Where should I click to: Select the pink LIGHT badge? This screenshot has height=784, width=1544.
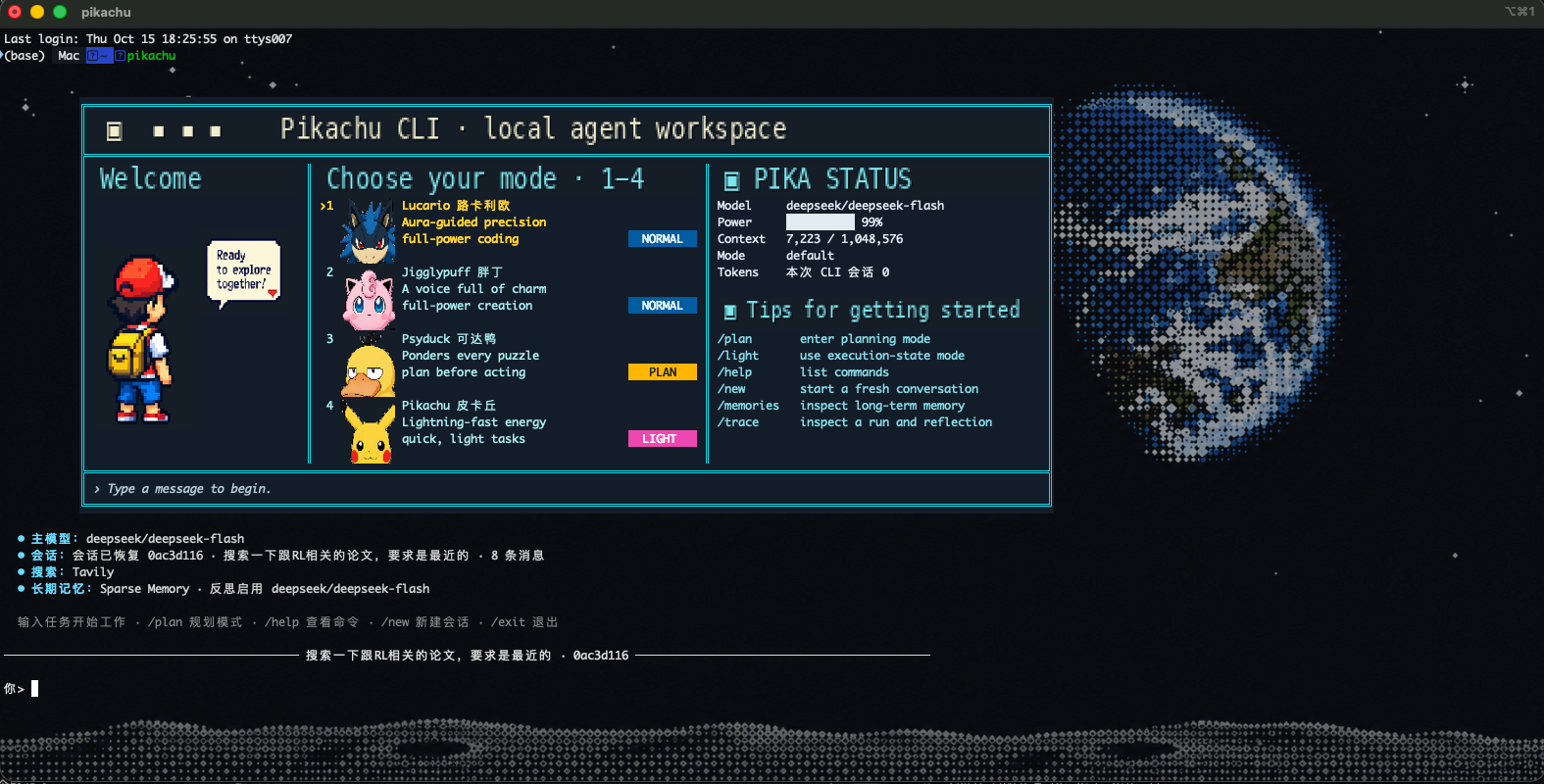click(x=663, y=439)
